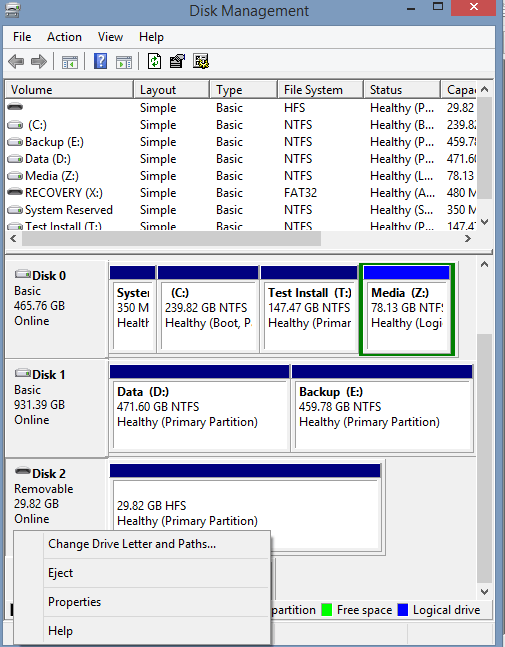Sort by File System column header
Viewport: 505px width, 647px height.
(320, 90)
